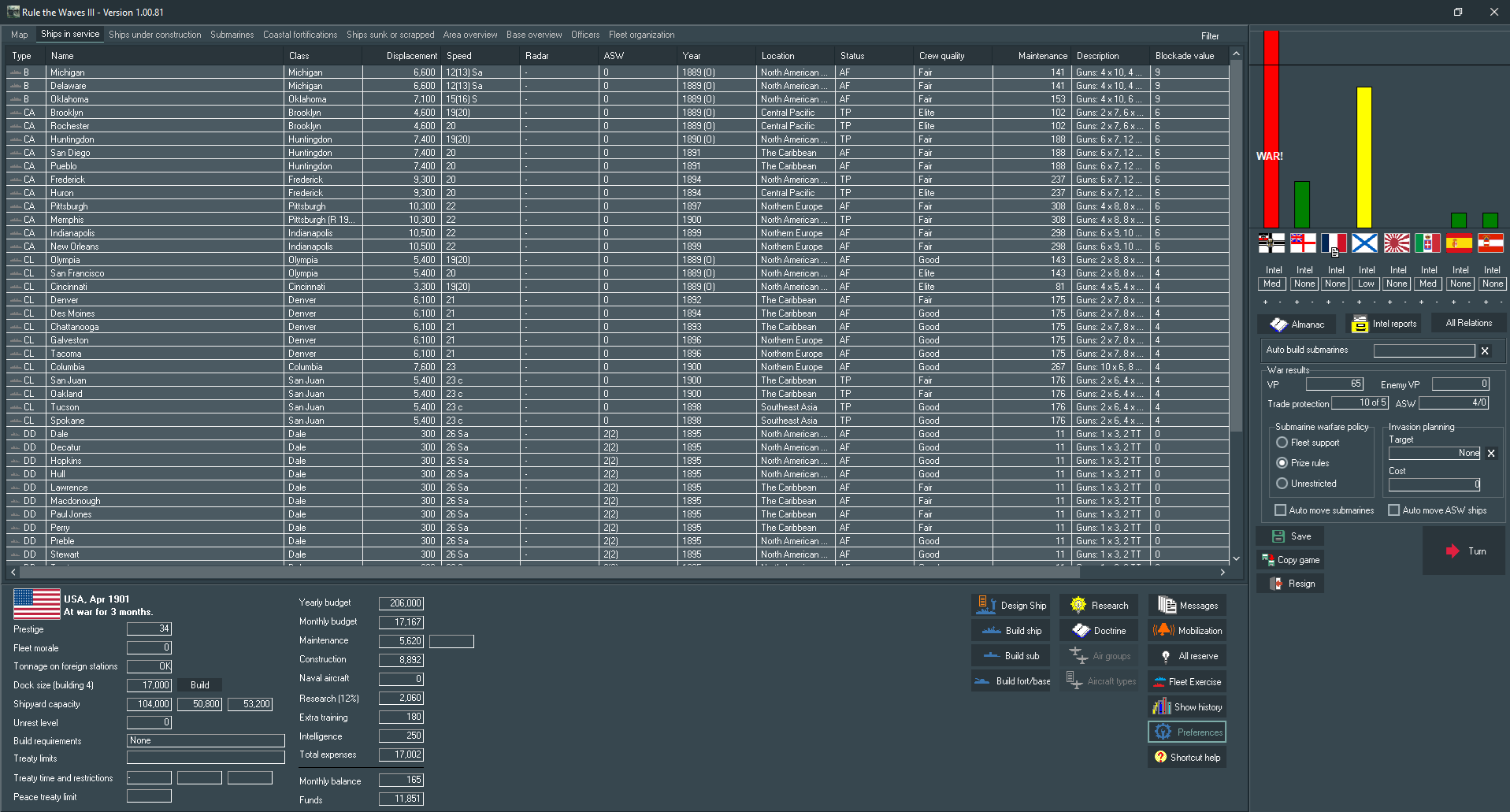
Task: Select the Japanese rising sun flag
Action: point(1397,243)
